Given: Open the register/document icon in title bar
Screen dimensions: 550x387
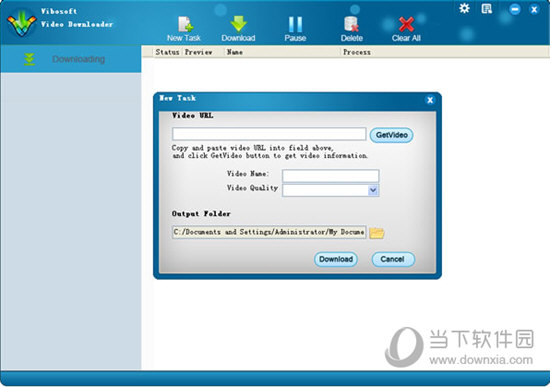Looking at the screenshot, I should point(487,9).
